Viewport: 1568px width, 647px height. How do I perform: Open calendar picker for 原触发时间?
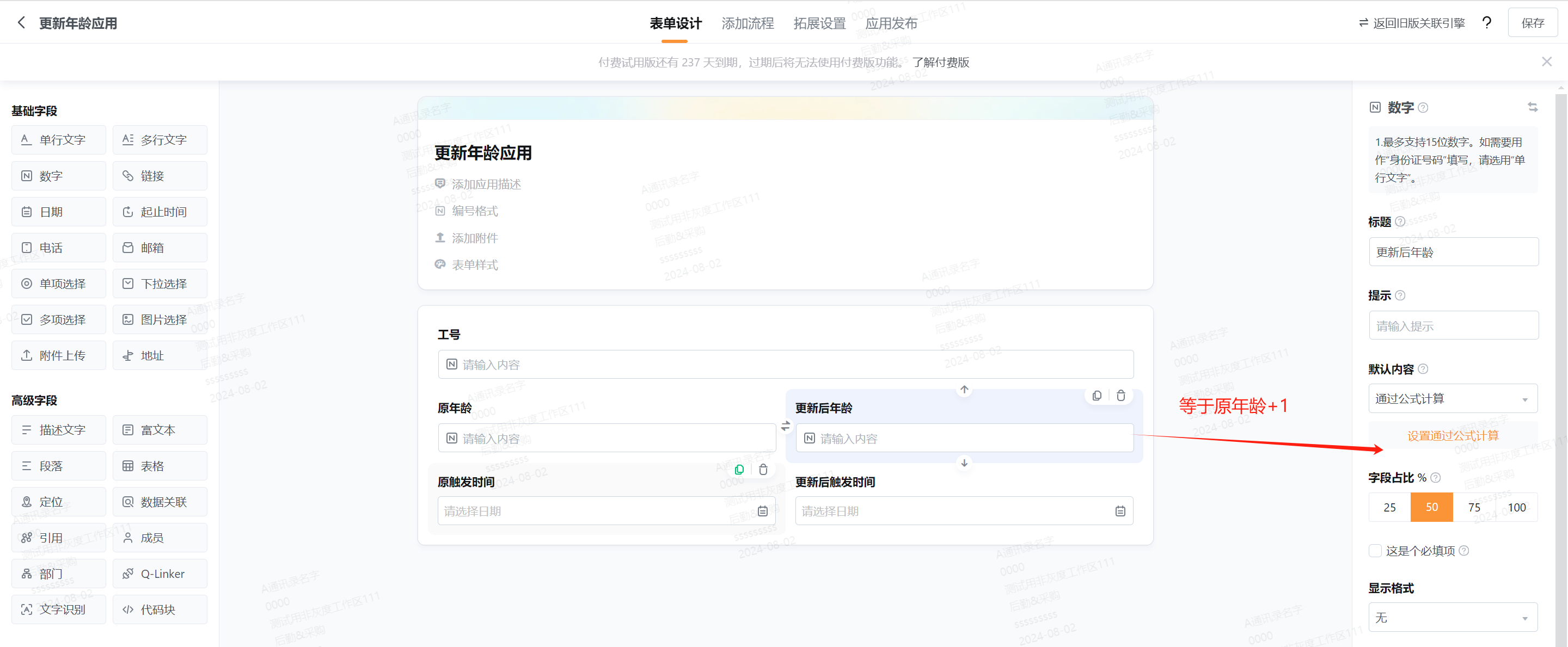(x=762, y=512)
